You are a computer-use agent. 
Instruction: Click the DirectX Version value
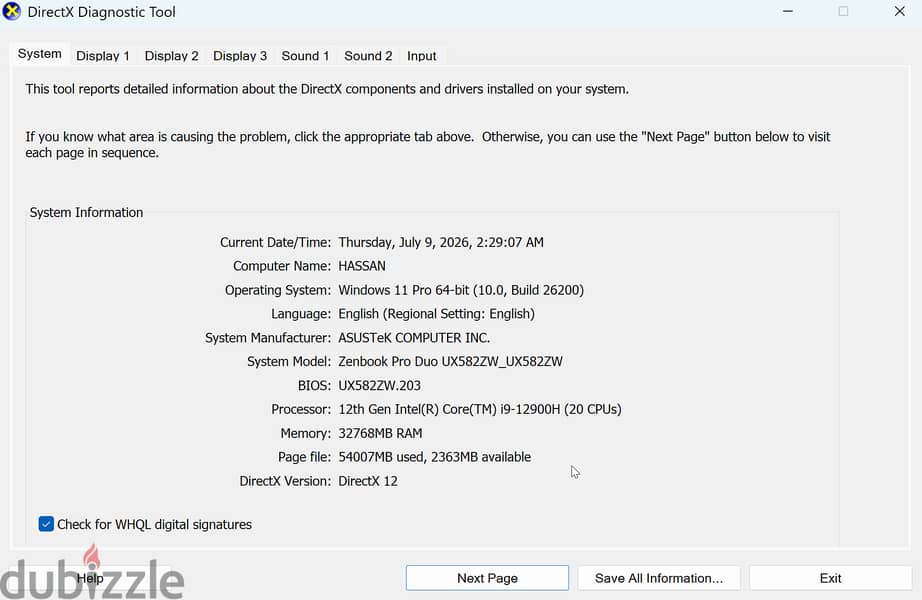[x=368, y=481]
